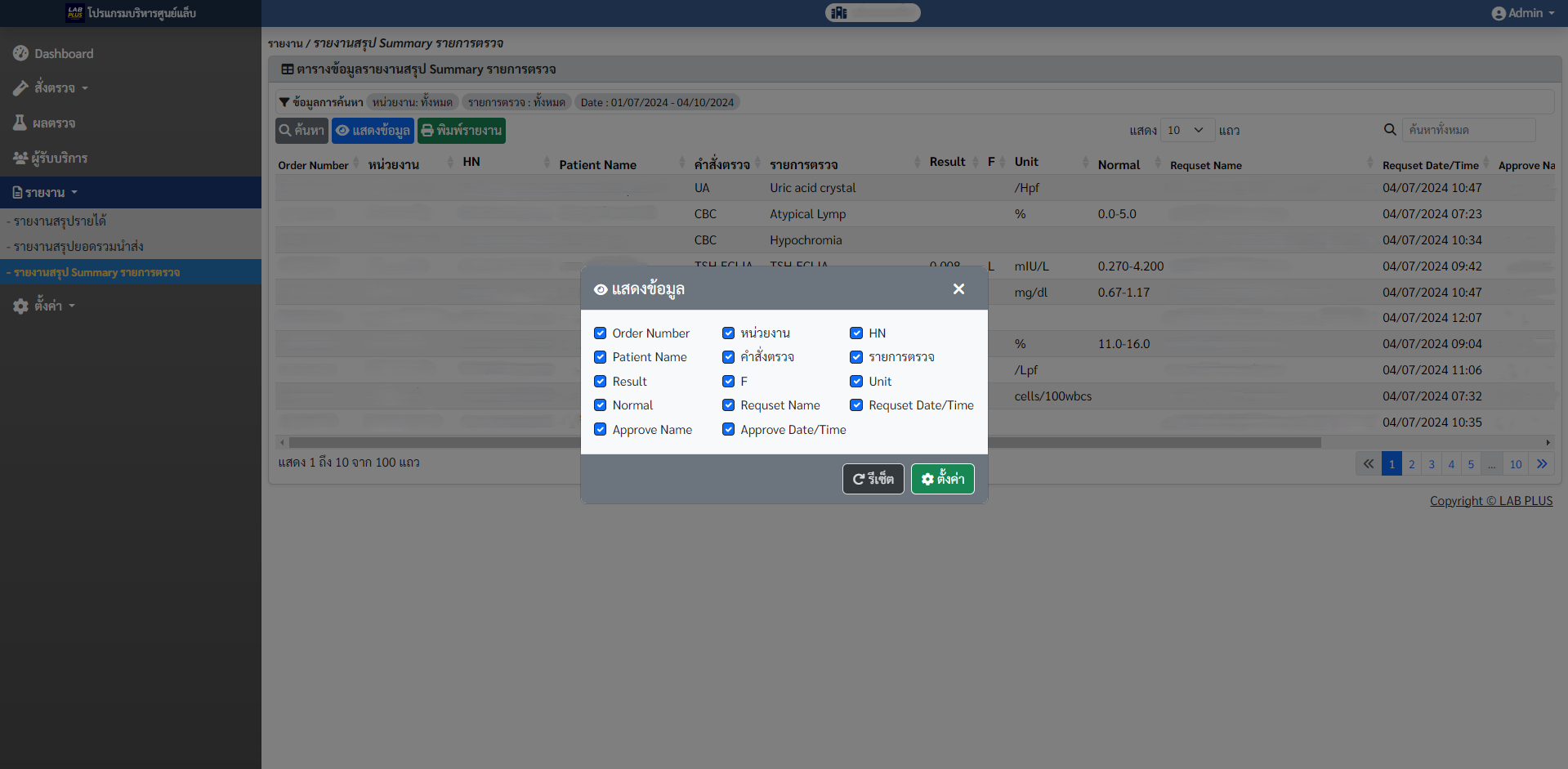Screen dimensions: 1568x769
Task: Open the rows-per-page dropdown showing 10
Action: coord(1185,130)
